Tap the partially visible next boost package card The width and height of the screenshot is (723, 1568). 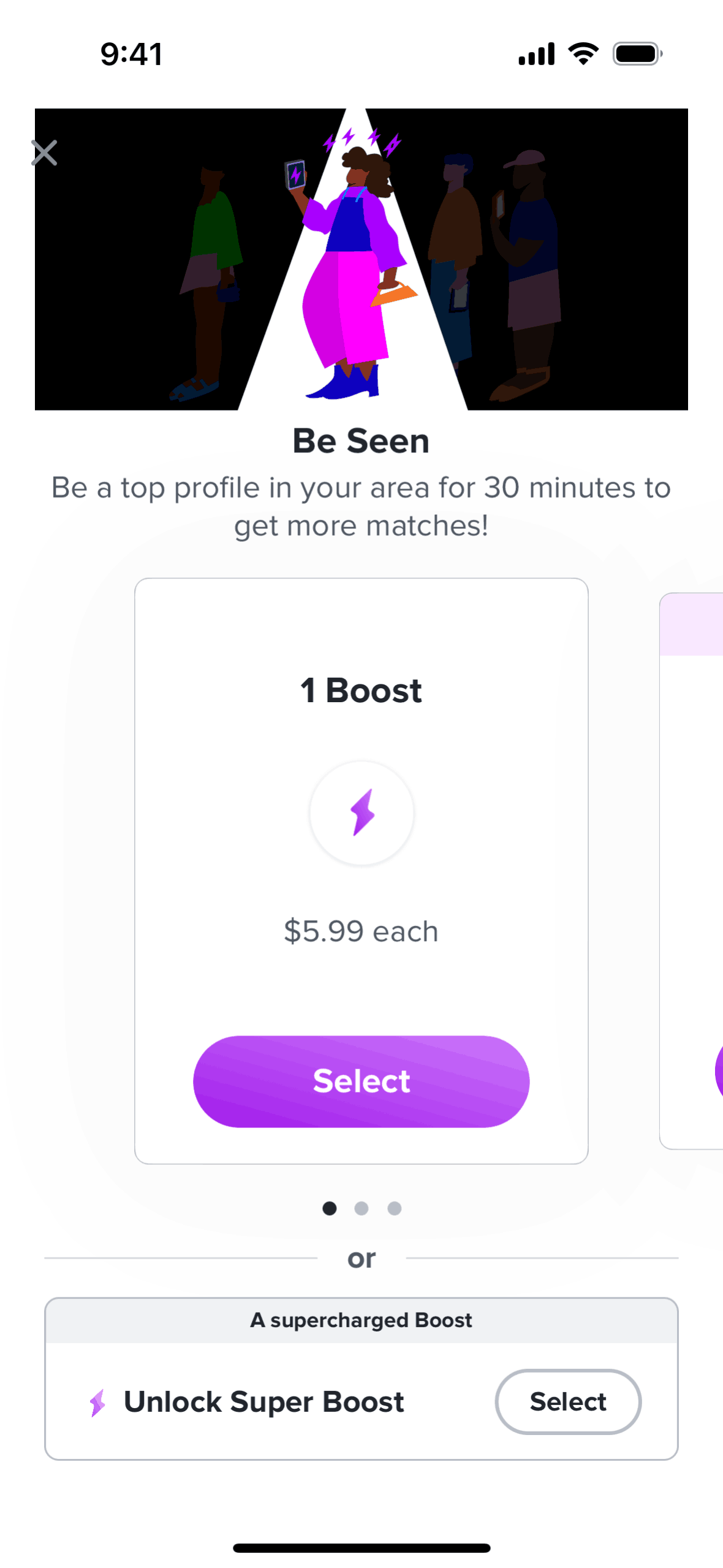click(x=692, y=858)
